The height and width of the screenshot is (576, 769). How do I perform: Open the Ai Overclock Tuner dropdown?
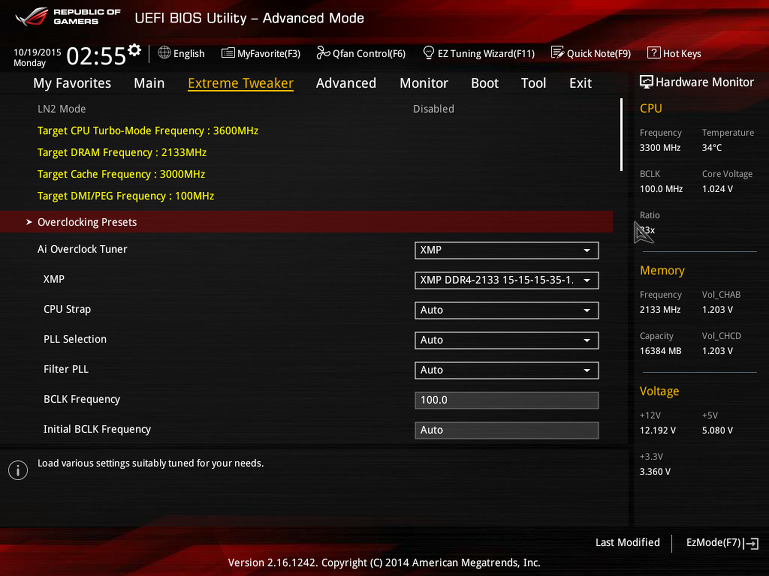click(507, 250)
